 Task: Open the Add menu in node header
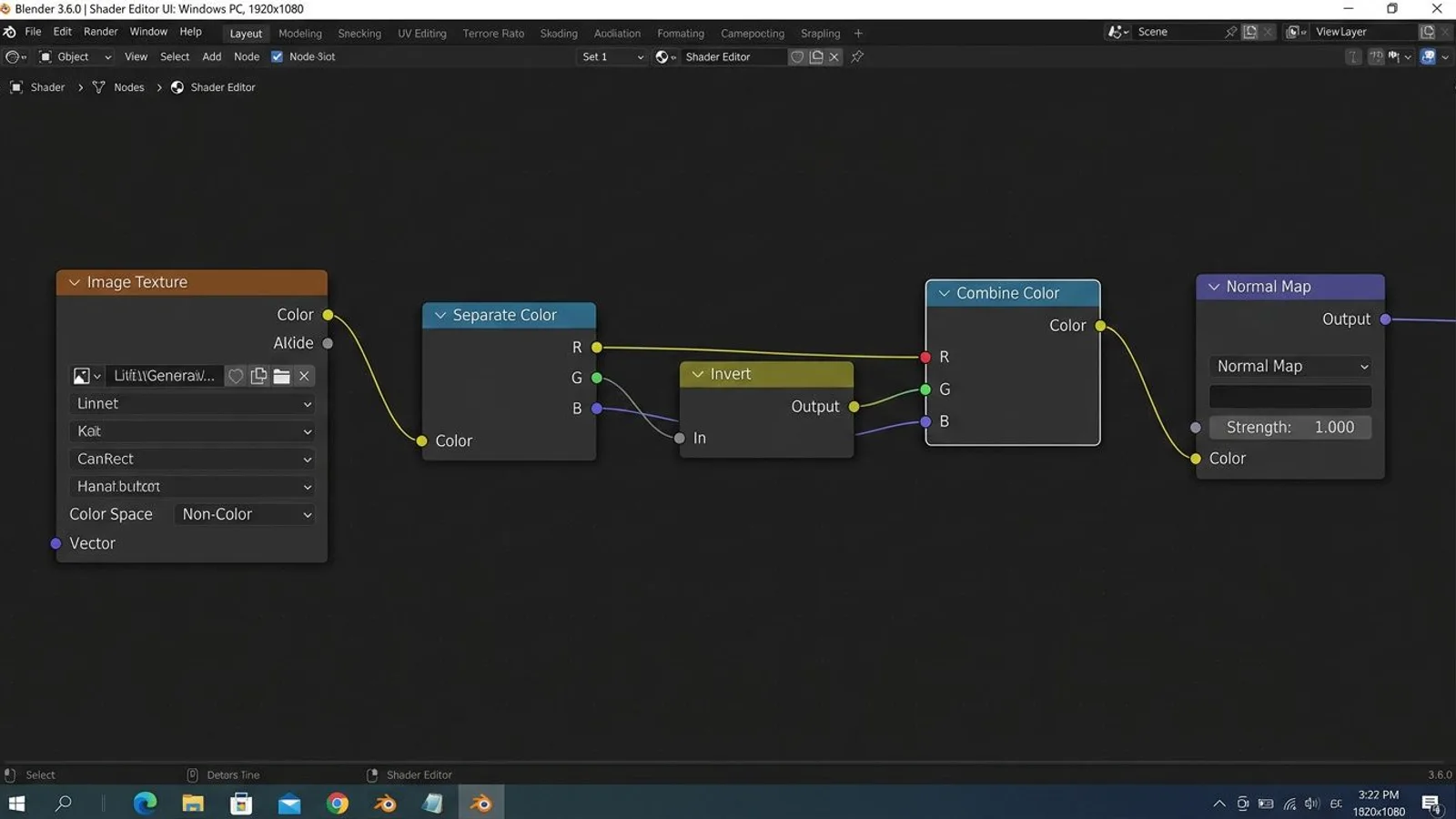(x=211, y=56)
